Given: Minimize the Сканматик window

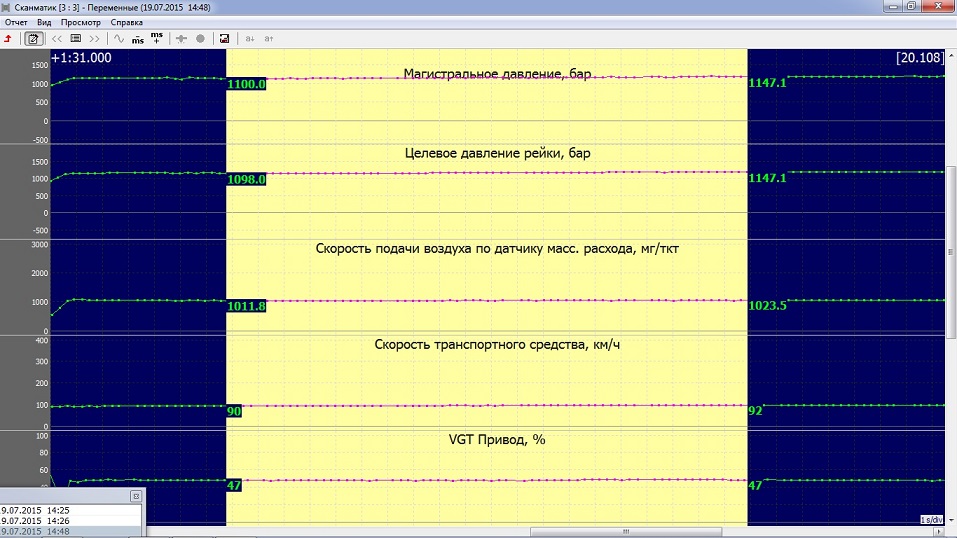Looking at the screenshot, I should point(893,6).
